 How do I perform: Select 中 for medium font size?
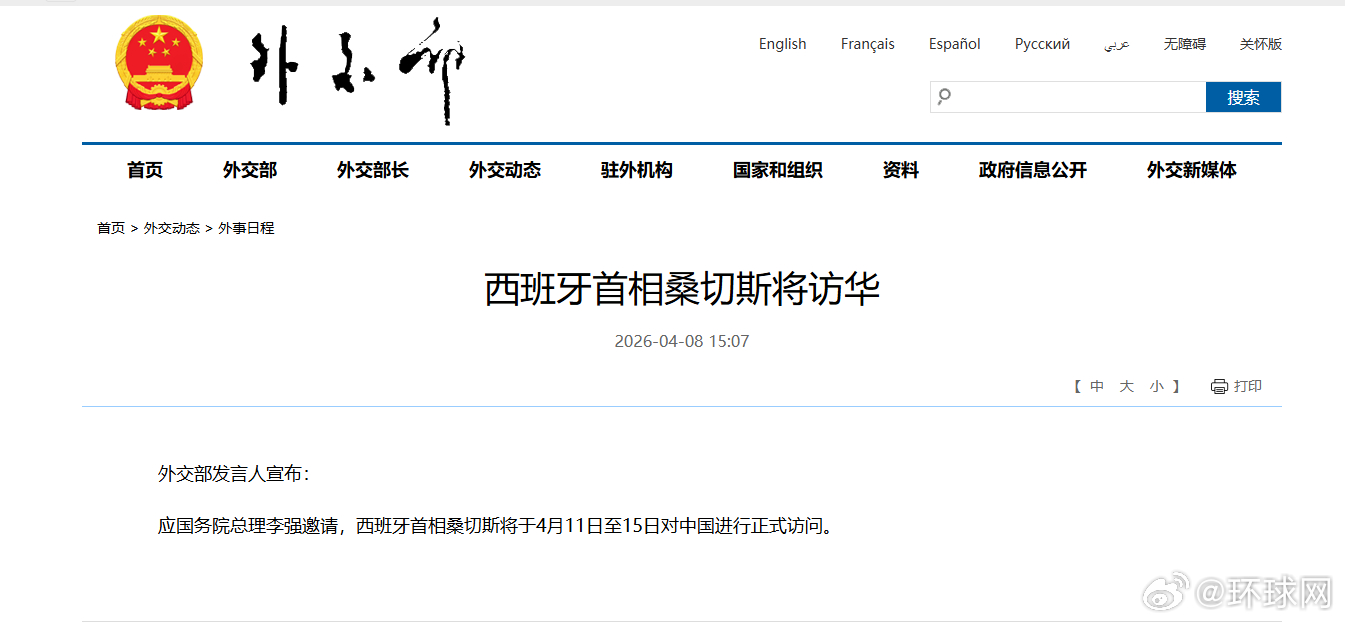click(1096, 386)
